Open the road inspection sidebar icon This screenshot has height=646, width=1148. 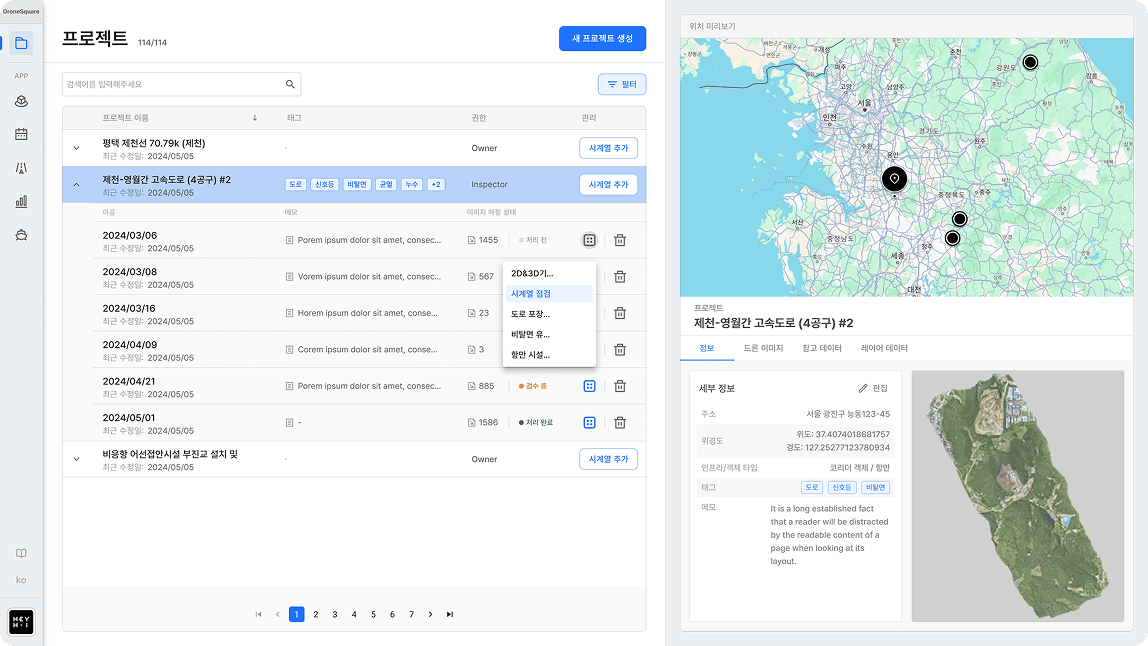[21, 168]
